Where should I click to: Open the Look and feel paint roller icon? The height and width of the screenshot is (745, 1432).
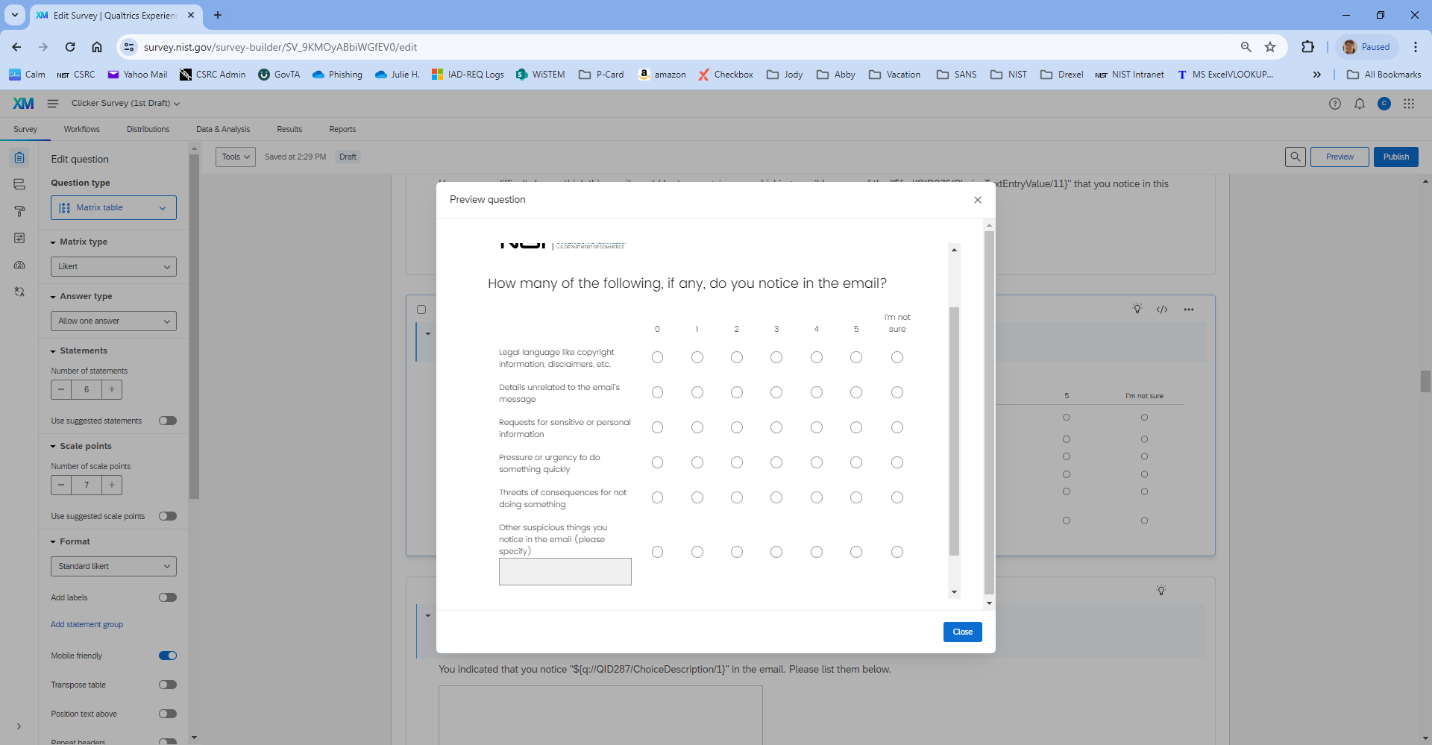click(x=19, y=211)
